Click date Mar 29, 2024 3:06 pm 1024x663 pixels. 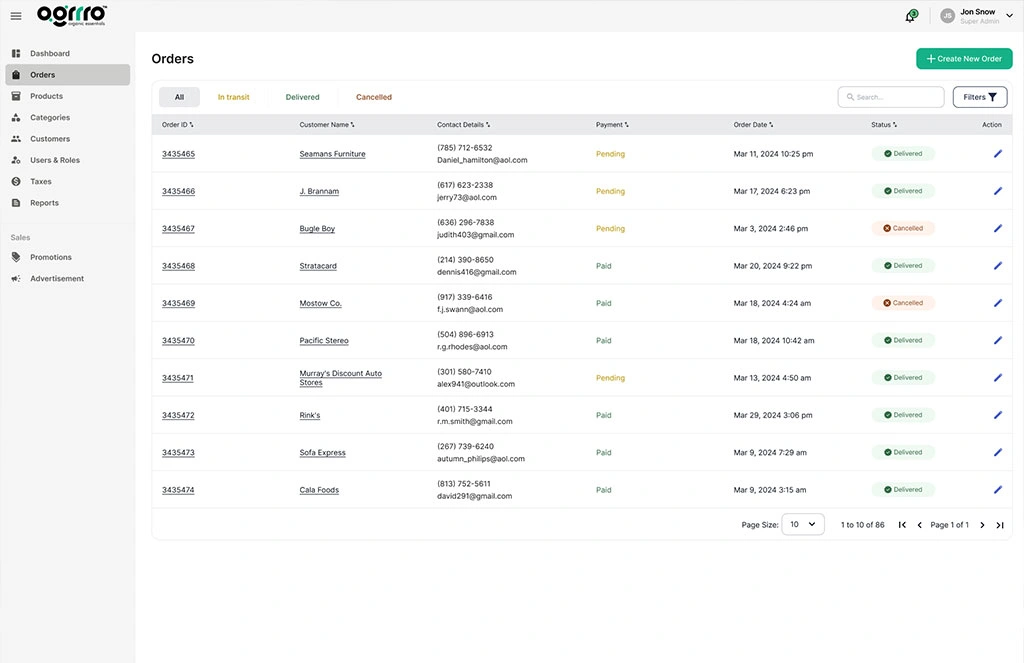click(x=773, y=415)
